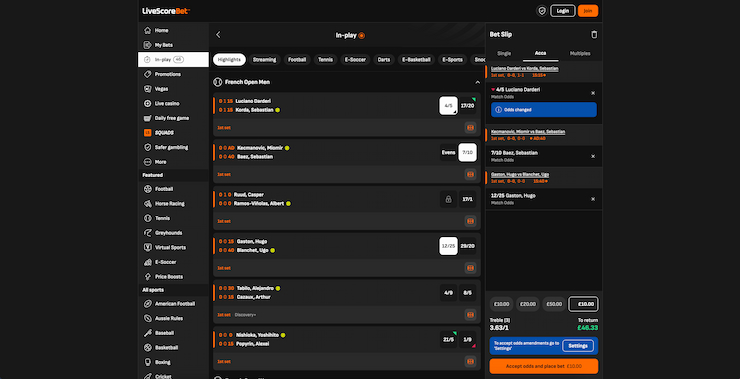Open Luciano Darderi vs Korda match link
This screenshot has width=740, height=379.
[525, 68]
